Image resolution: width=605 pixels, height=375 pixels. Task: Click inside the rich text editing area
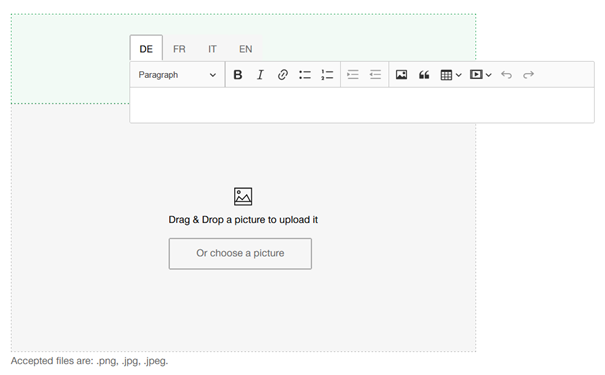362,105
